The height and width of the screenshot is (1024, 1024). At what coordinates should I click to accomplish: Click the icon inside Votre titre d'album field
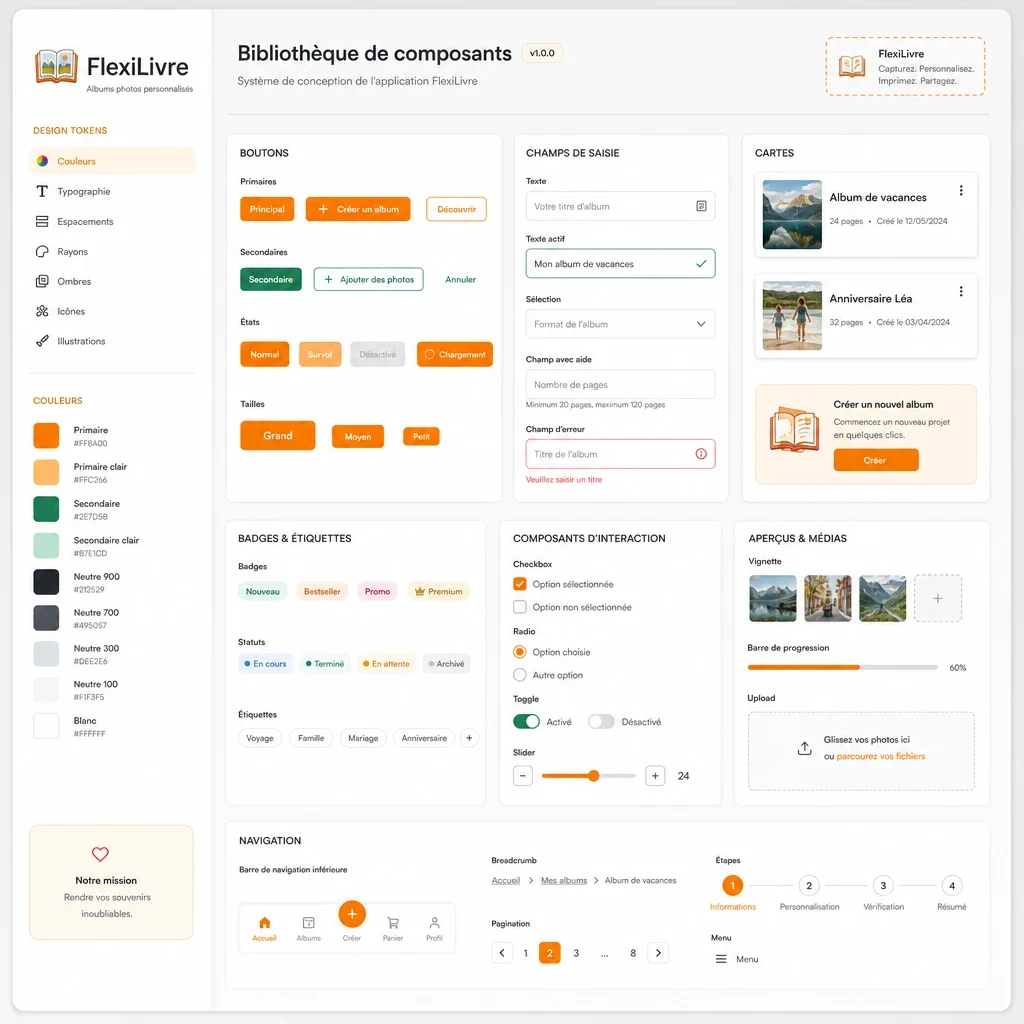point(701,206)
